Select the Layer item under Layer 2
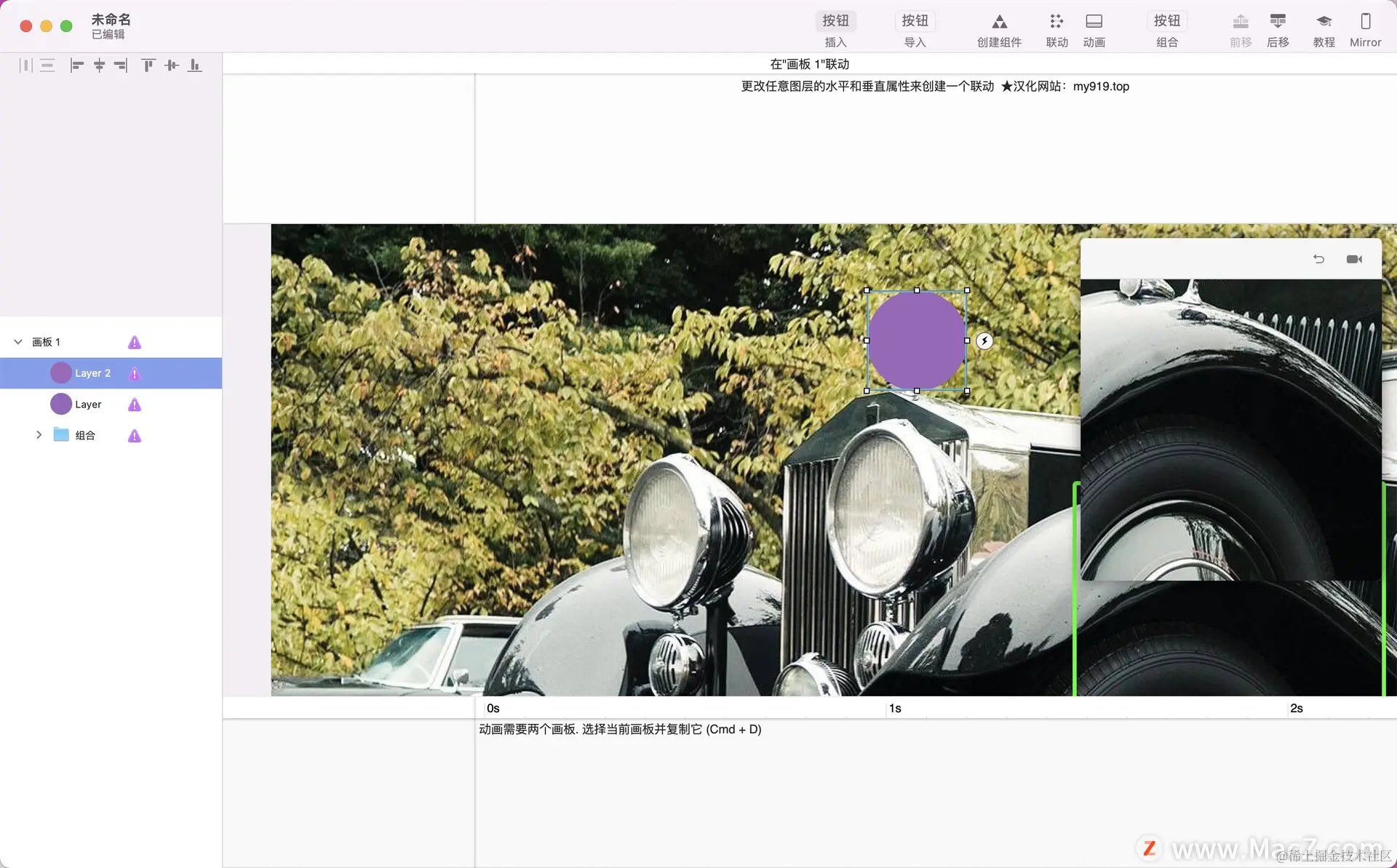 (88, 405)
